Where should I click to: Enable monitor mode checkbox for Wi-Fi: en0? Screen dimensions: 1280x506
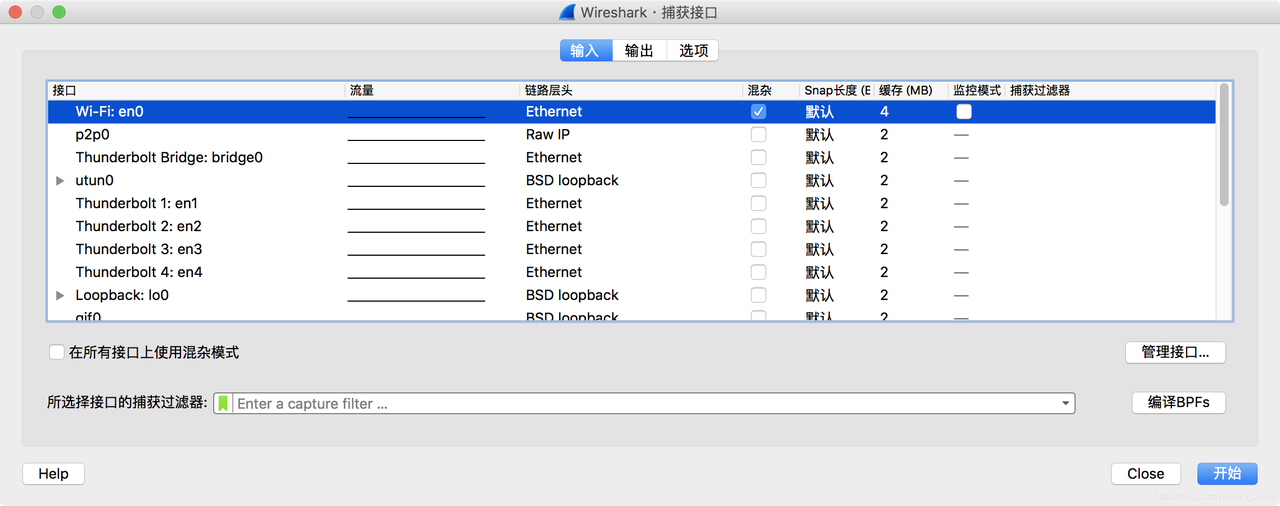click(964, 112)
